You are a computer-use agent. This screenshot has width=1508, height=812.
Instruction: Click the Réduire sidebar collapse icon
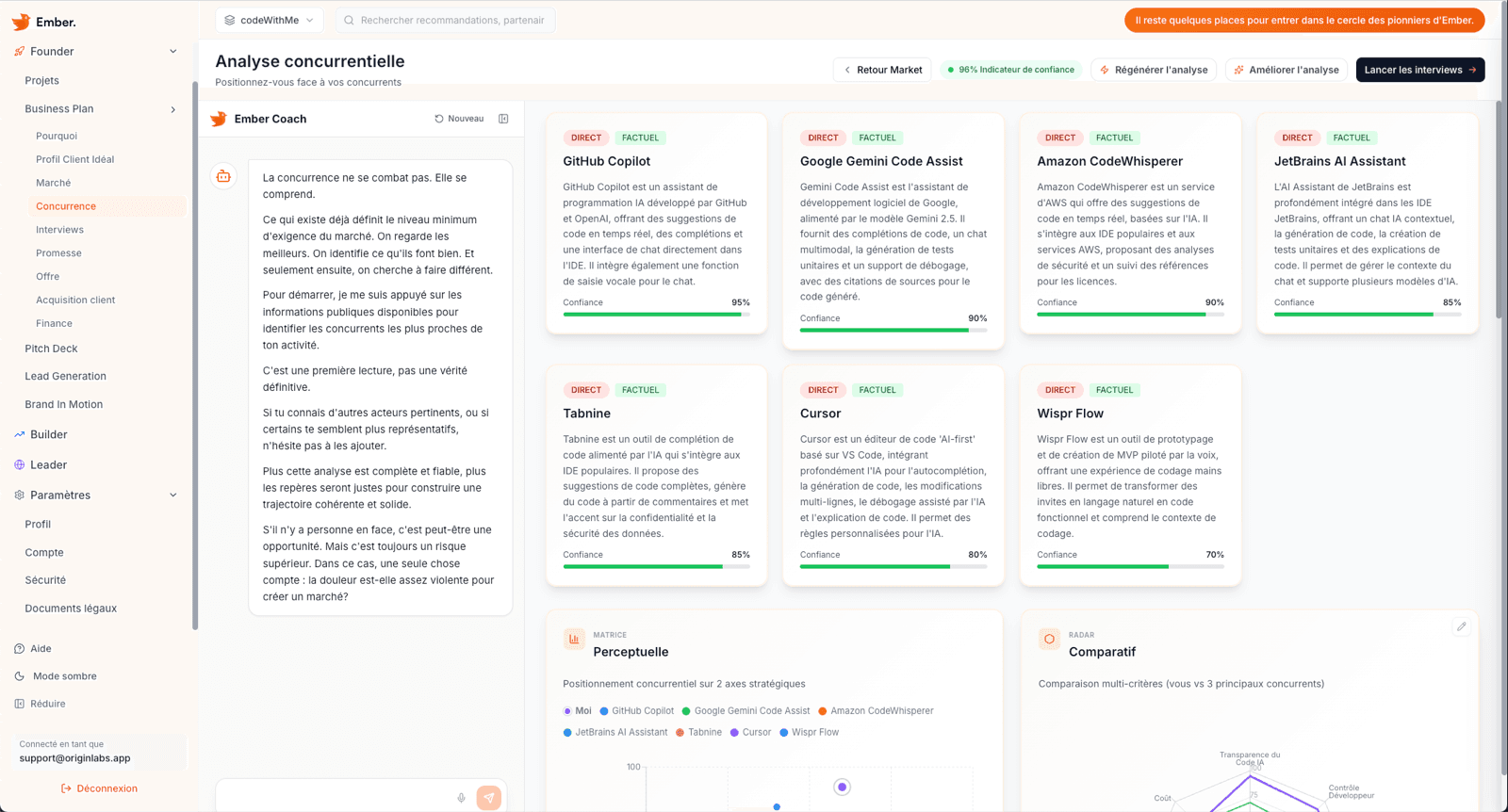[19, 704]
